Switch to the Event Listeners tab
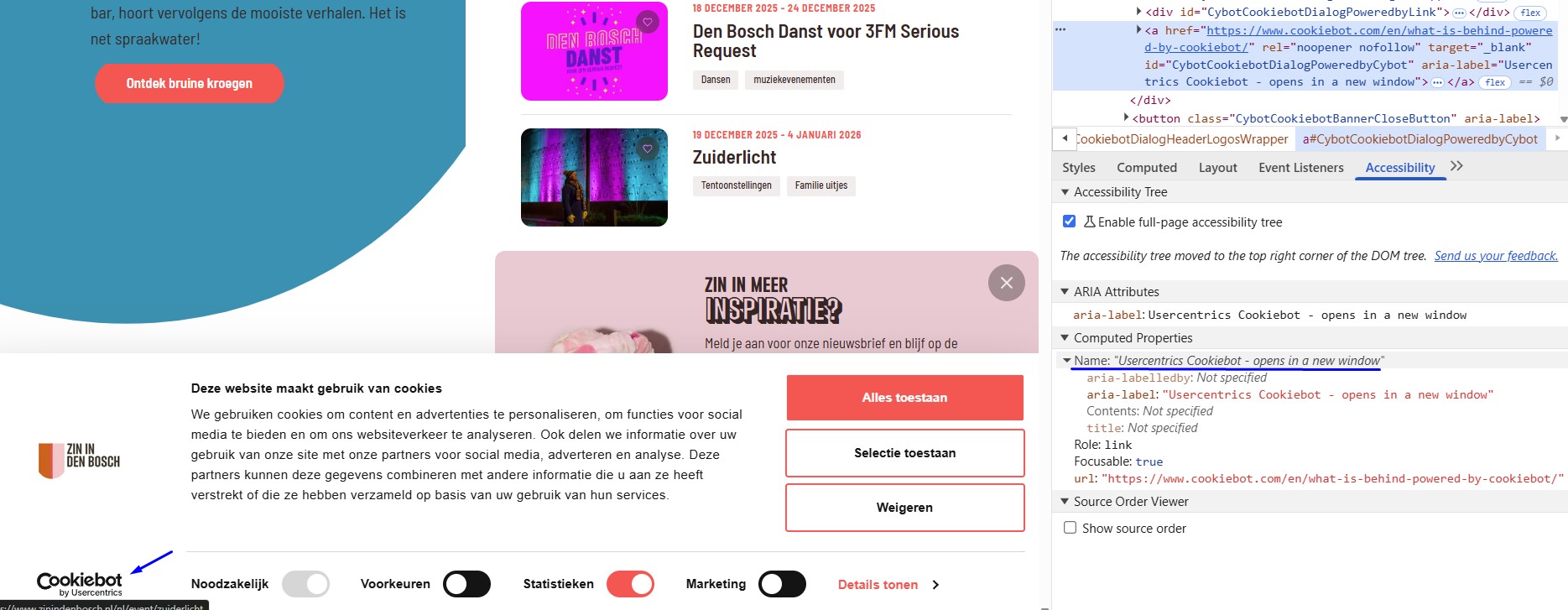Image resolution: width=1568 pixels, height=610 pixels. pyautogui.click(x=1300, y=168)
